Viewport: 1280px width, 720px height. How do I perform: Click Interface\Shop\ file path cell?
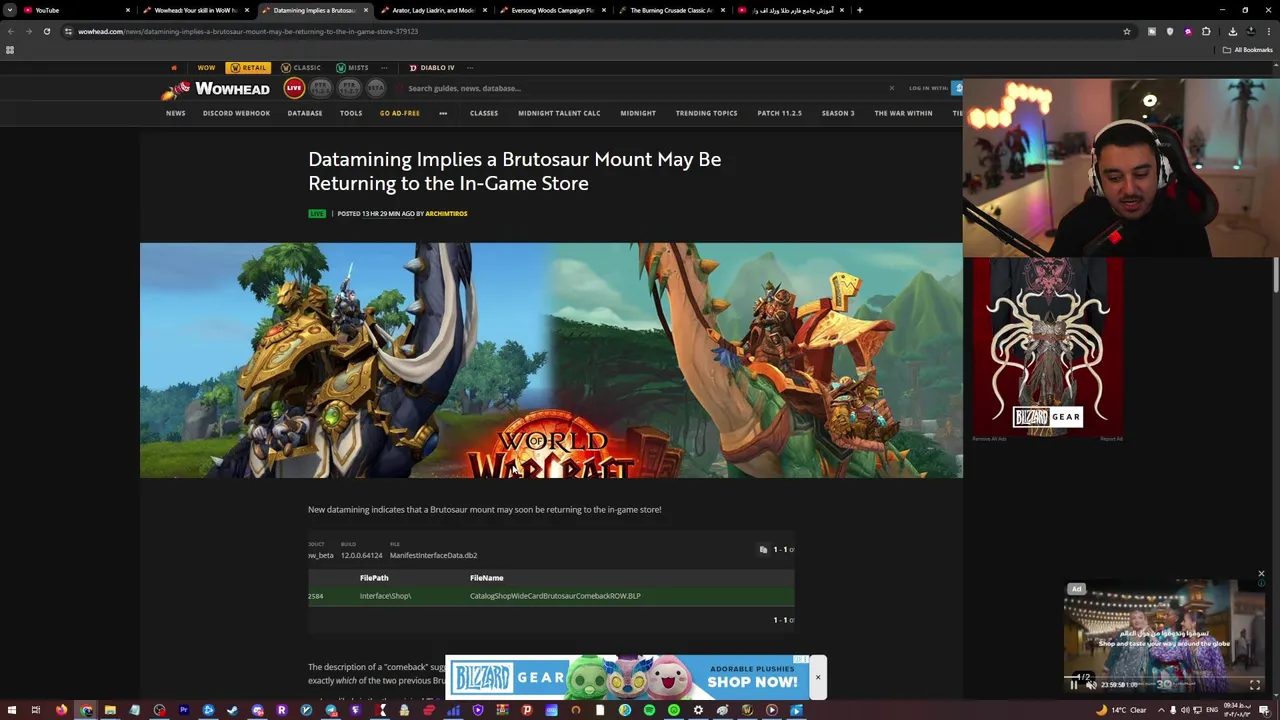[385, 596]
